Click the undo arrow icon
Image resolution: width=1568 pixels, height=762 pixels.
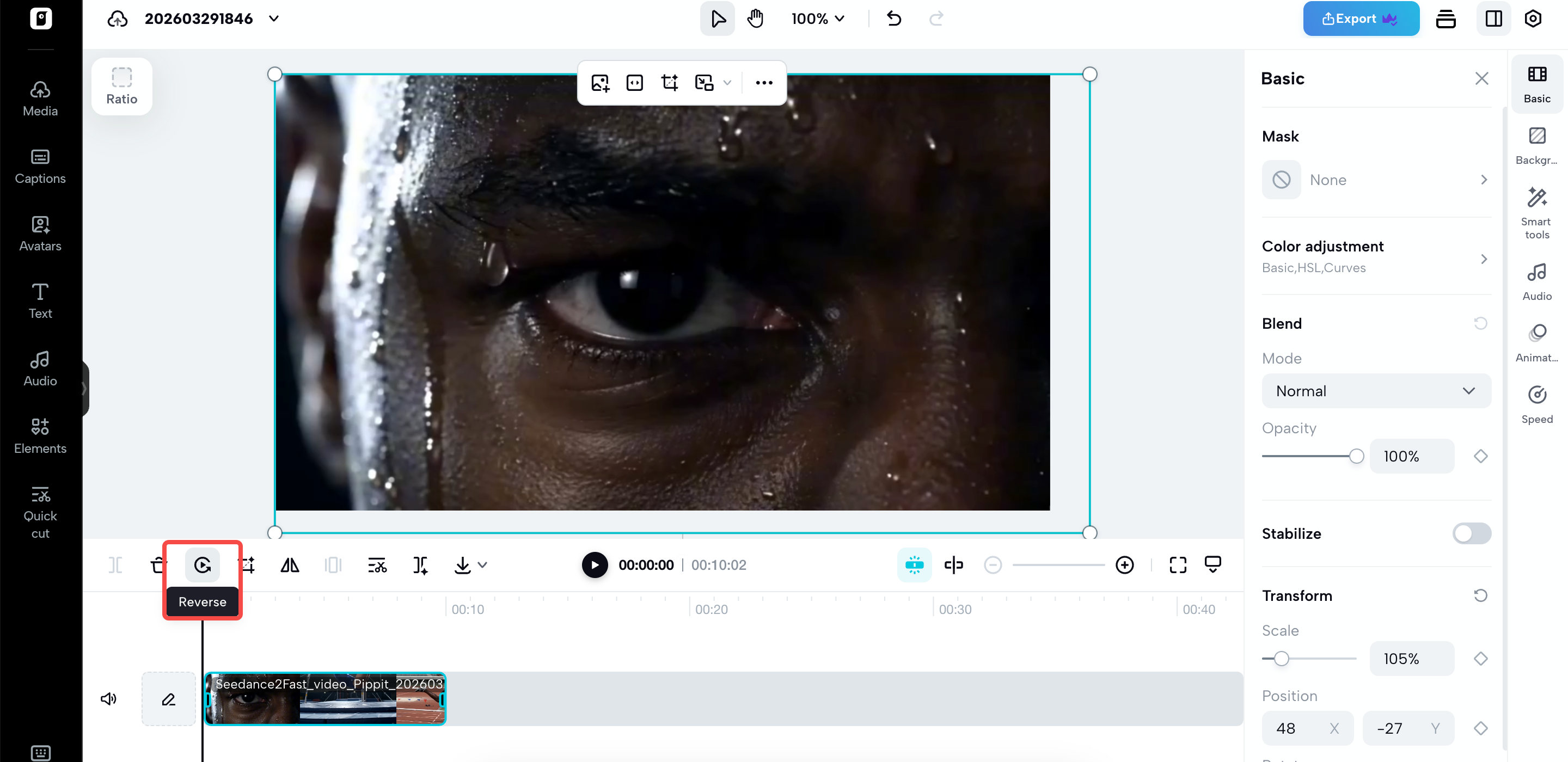pyautogui.click(x=893, y=19)
